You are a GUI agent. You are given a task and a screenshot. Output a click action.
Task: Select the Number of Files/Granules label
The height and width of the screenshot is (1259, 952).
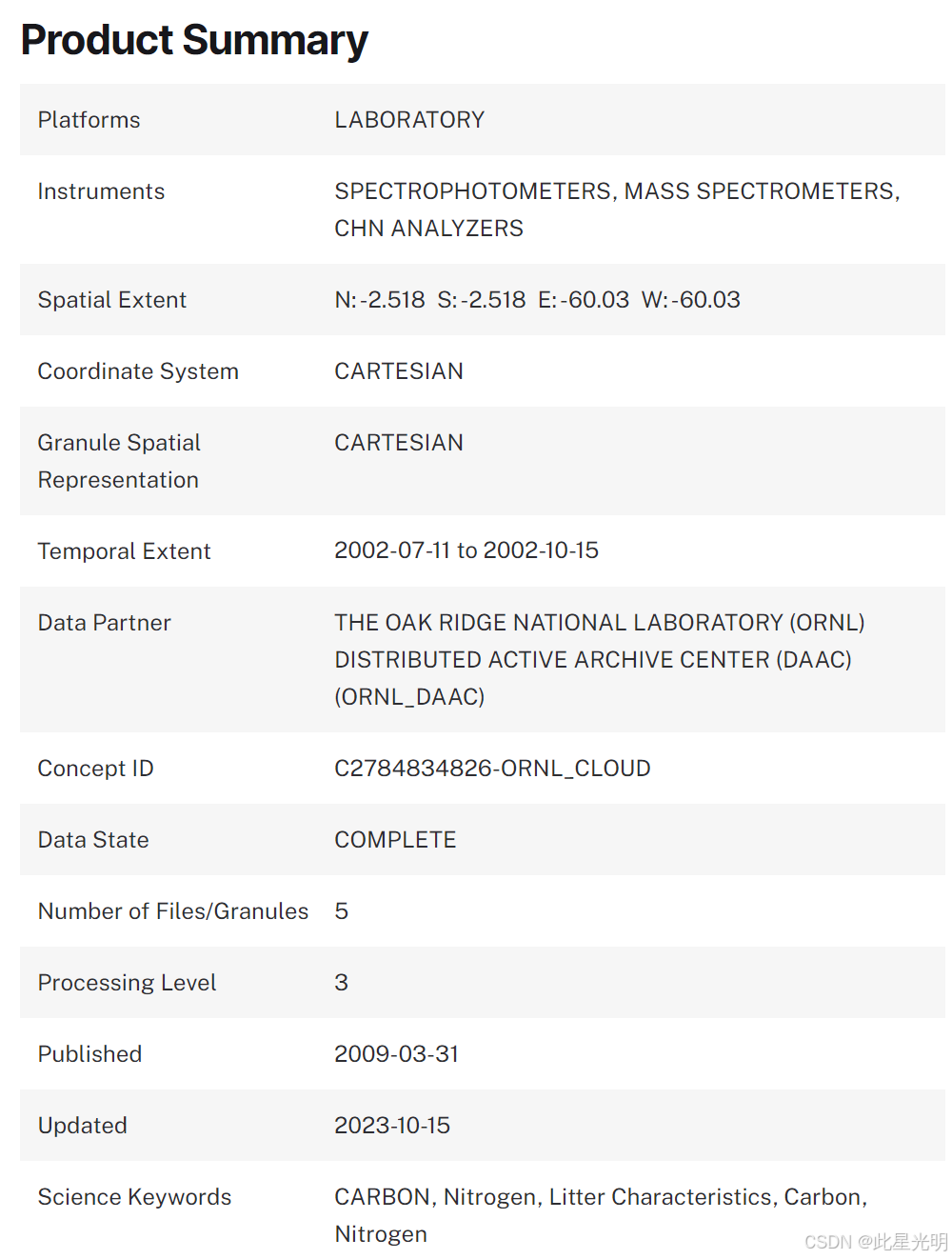click(173, 911)
